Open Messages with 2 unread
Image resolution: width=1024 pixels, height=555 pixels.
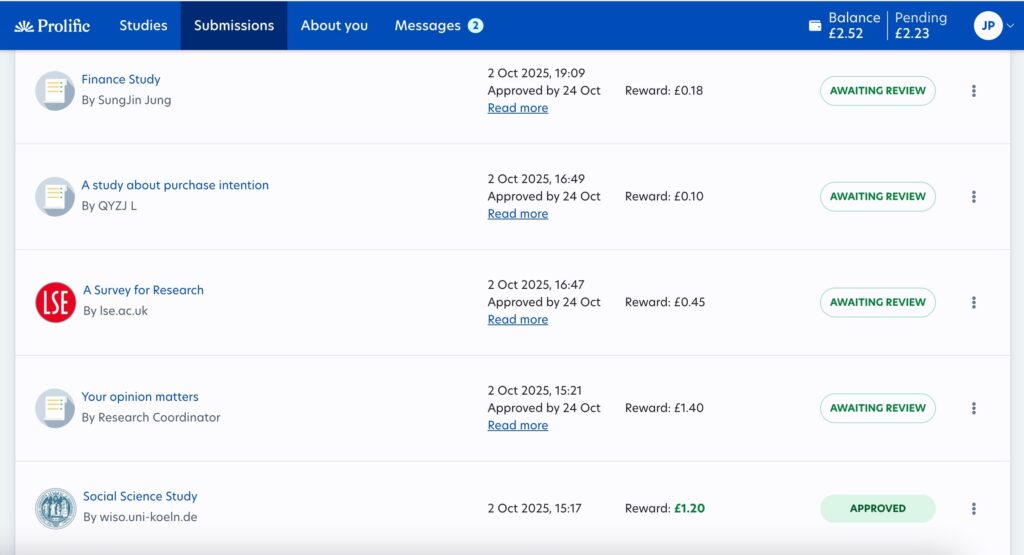point(438,26)
